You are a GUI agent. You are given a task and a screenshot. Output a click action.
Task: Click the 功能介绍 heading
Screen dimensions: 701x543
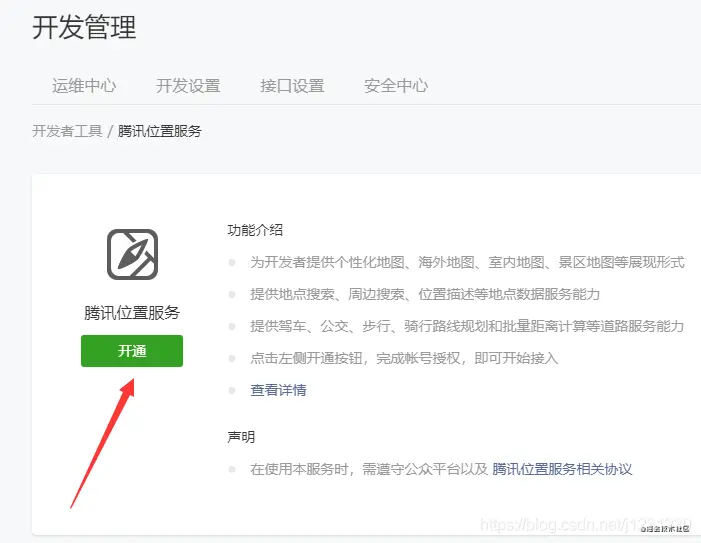click(x=255, y=230)
